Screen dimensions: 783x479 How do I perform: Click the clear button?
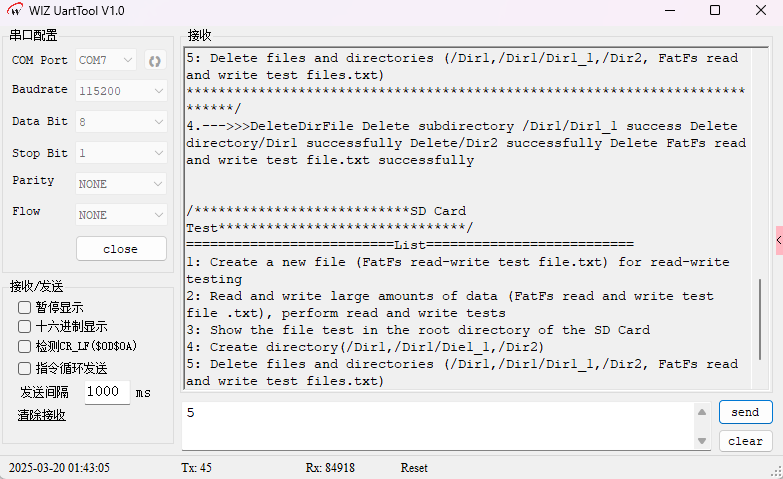pos(745,441)
